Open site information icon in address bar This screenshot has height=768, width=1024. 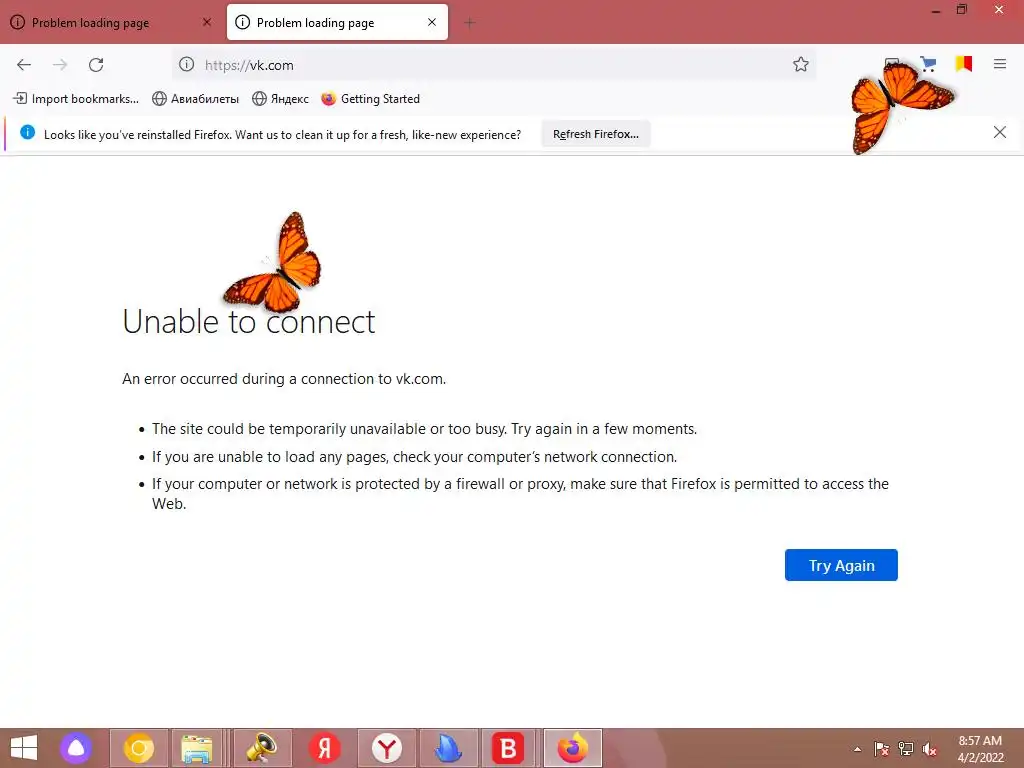187,65
